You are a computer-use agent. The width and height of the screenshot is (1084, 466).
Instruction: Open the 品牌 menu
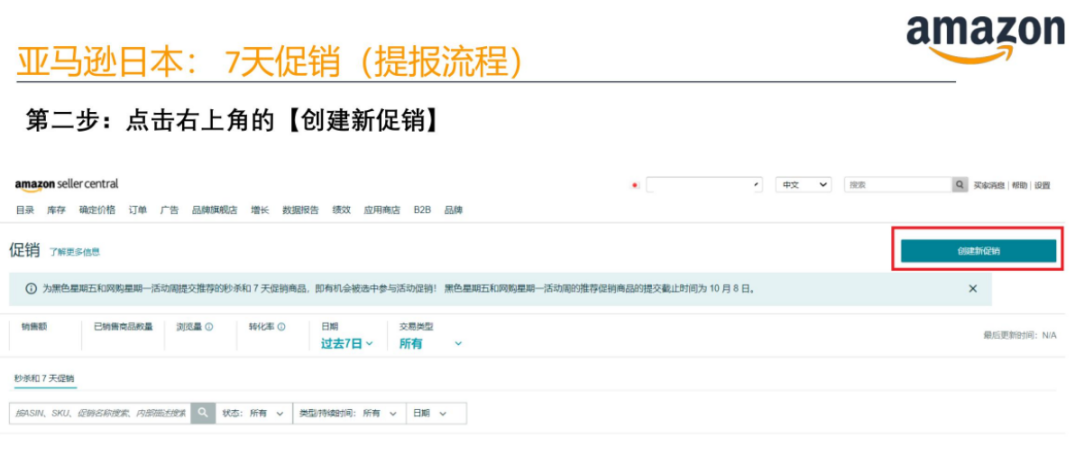tap(454, 210)
